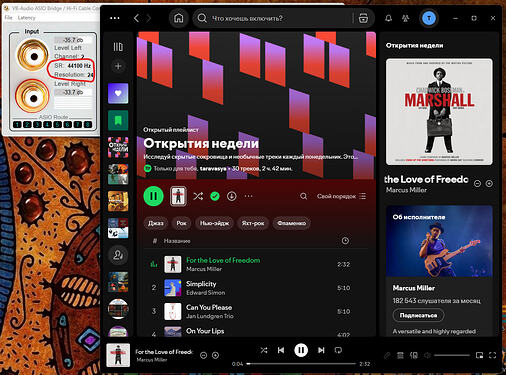This screenshot has height=375, width=506.
Task: Open notifications bell icon
Action: coord(388,18)
